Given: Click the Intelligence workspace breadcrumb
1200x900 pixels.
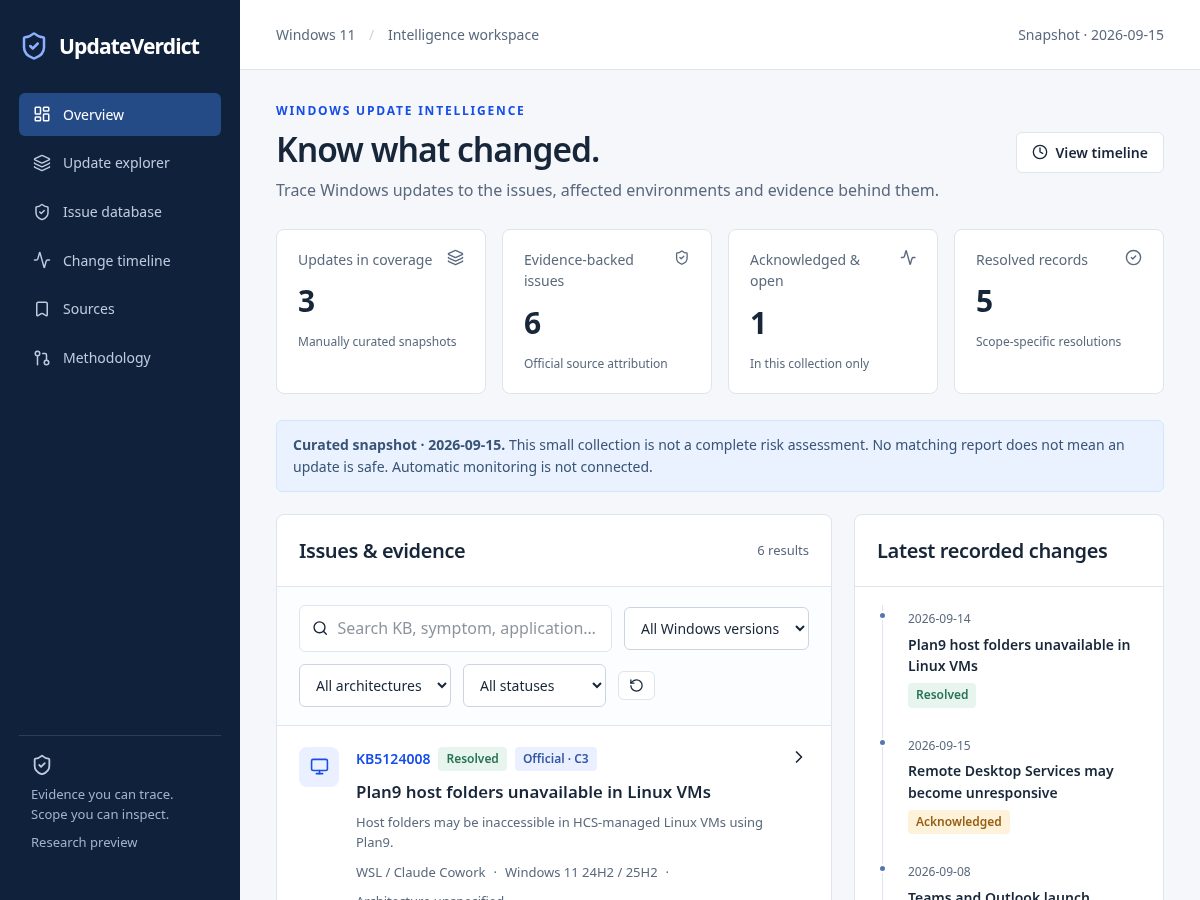Looking at the screenshot, I should [463, 35].
